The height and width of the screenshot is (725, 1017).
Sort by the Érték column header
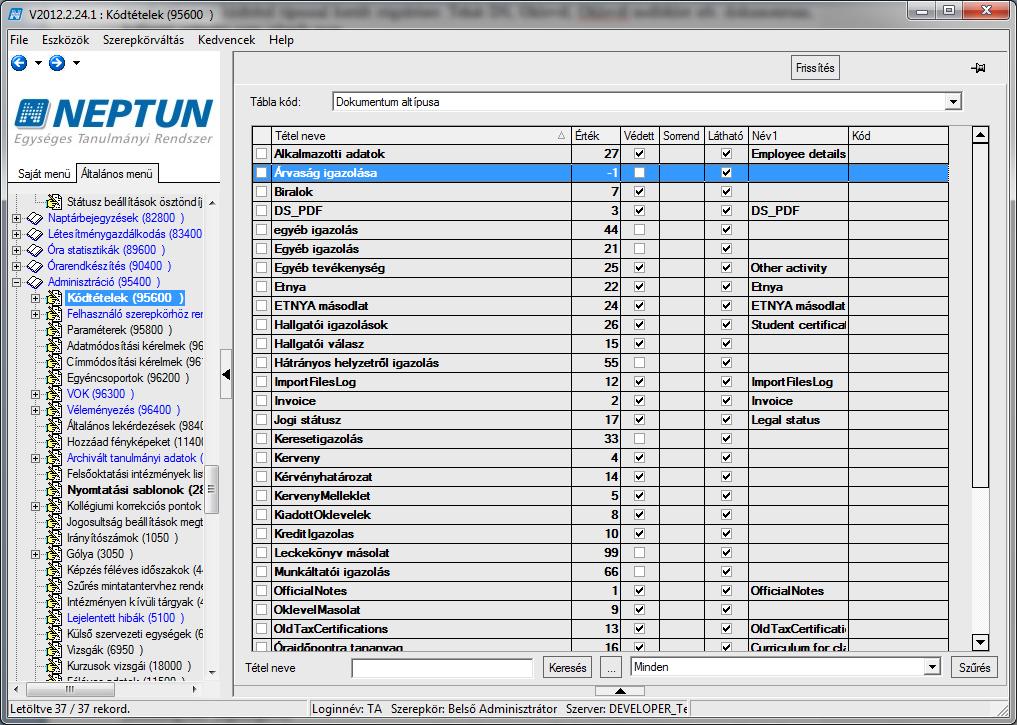click(x=595, y=136)
